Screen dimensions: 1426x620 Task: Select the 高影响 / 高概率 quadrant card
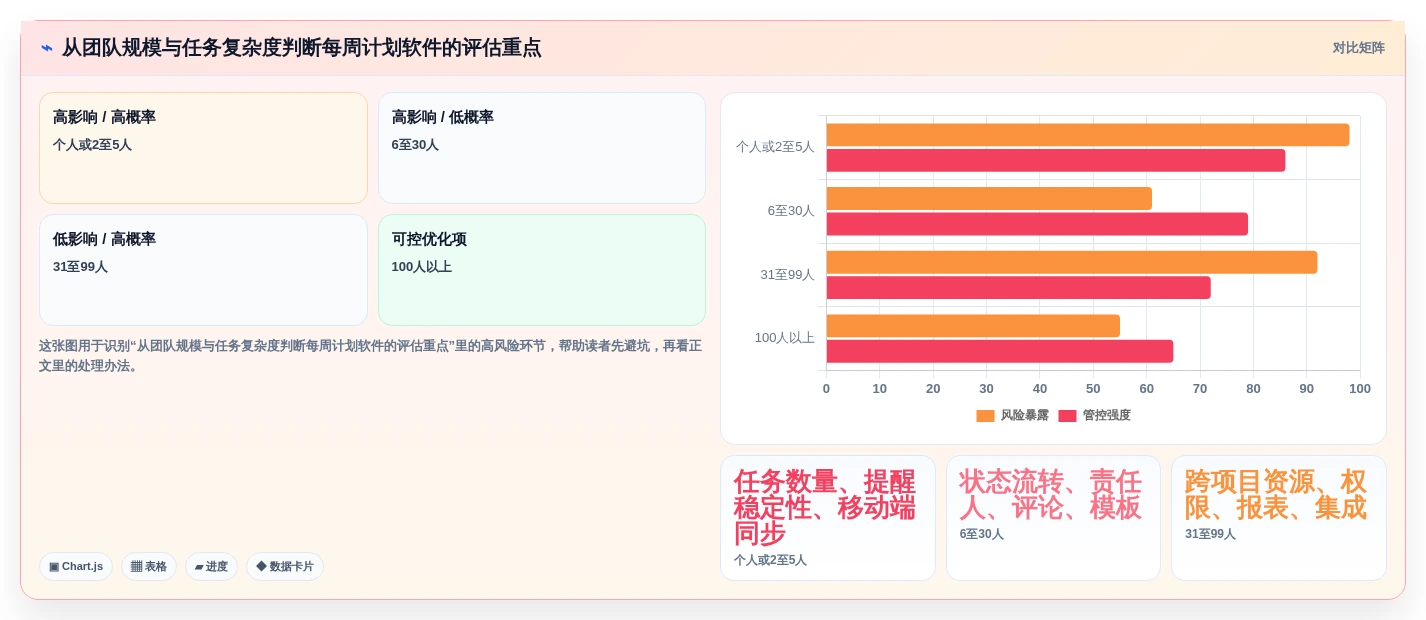[203, 148]
